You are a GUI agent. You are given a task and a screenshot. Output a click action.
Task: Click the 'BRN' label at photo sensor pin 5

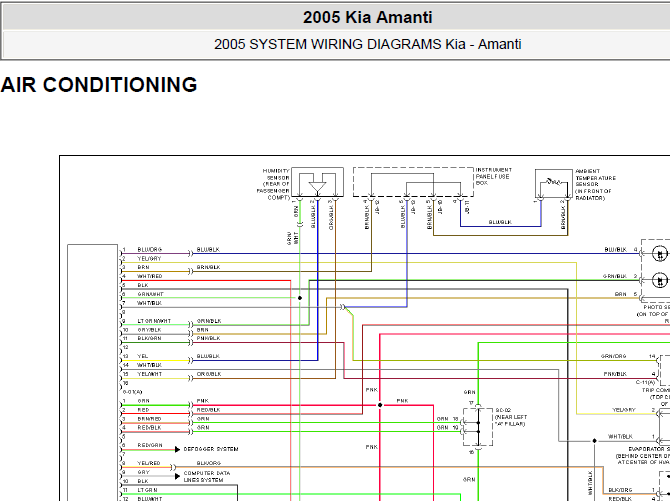tap(621, 295)
